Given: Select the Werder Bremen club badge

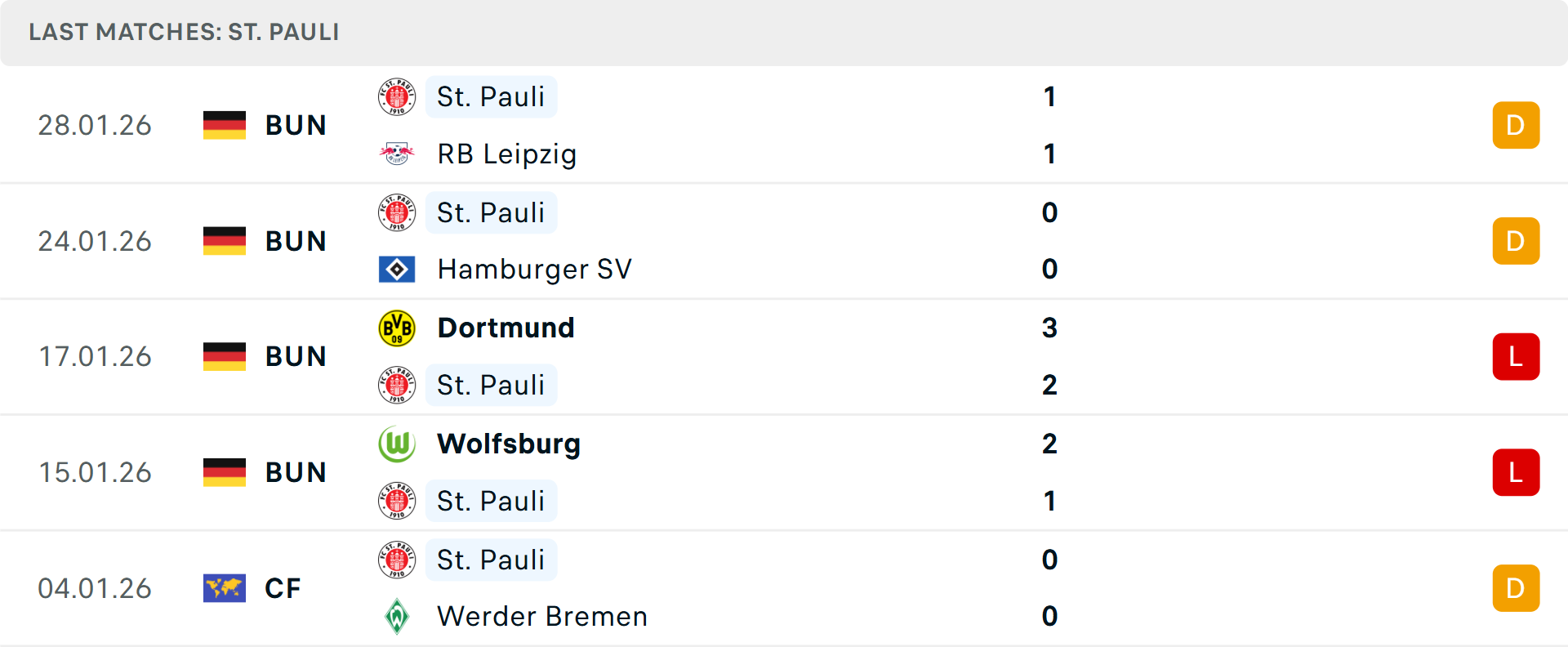Looking at the screenshot, I should point(397,617).
